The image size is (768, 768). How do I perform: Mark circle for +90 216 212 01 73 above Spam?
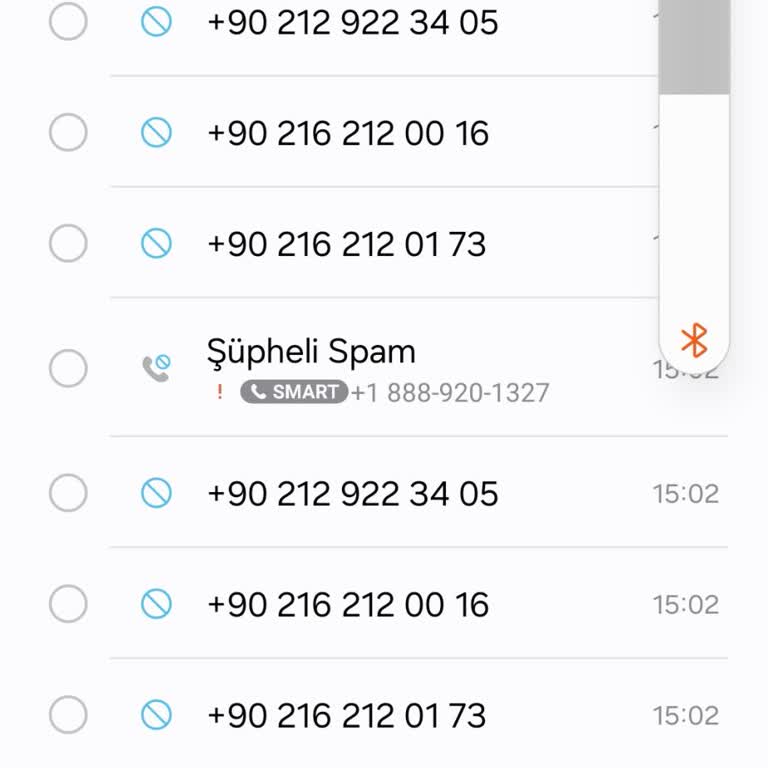pos(68,243)
